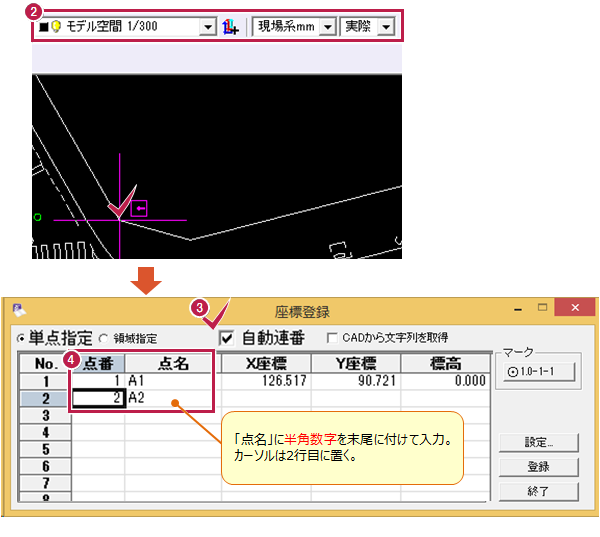Click the light bulb layer visibility icon
600x537 pixels.
click(55, 27)
